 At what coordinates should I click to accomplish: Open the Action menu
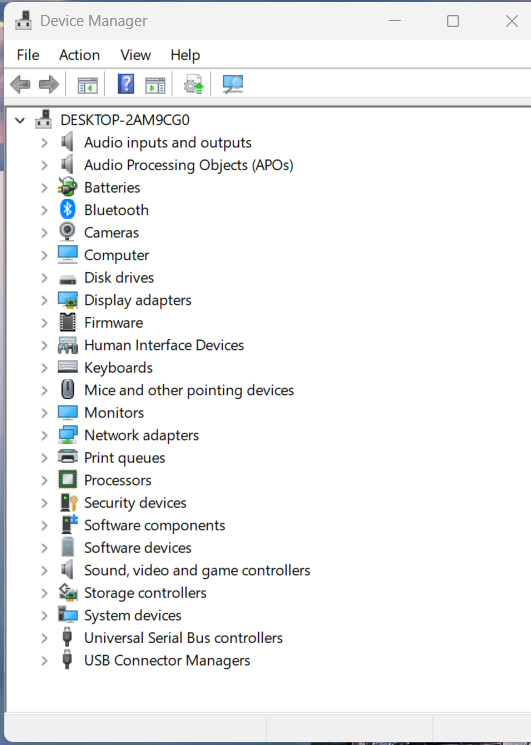tap(79, 55)
